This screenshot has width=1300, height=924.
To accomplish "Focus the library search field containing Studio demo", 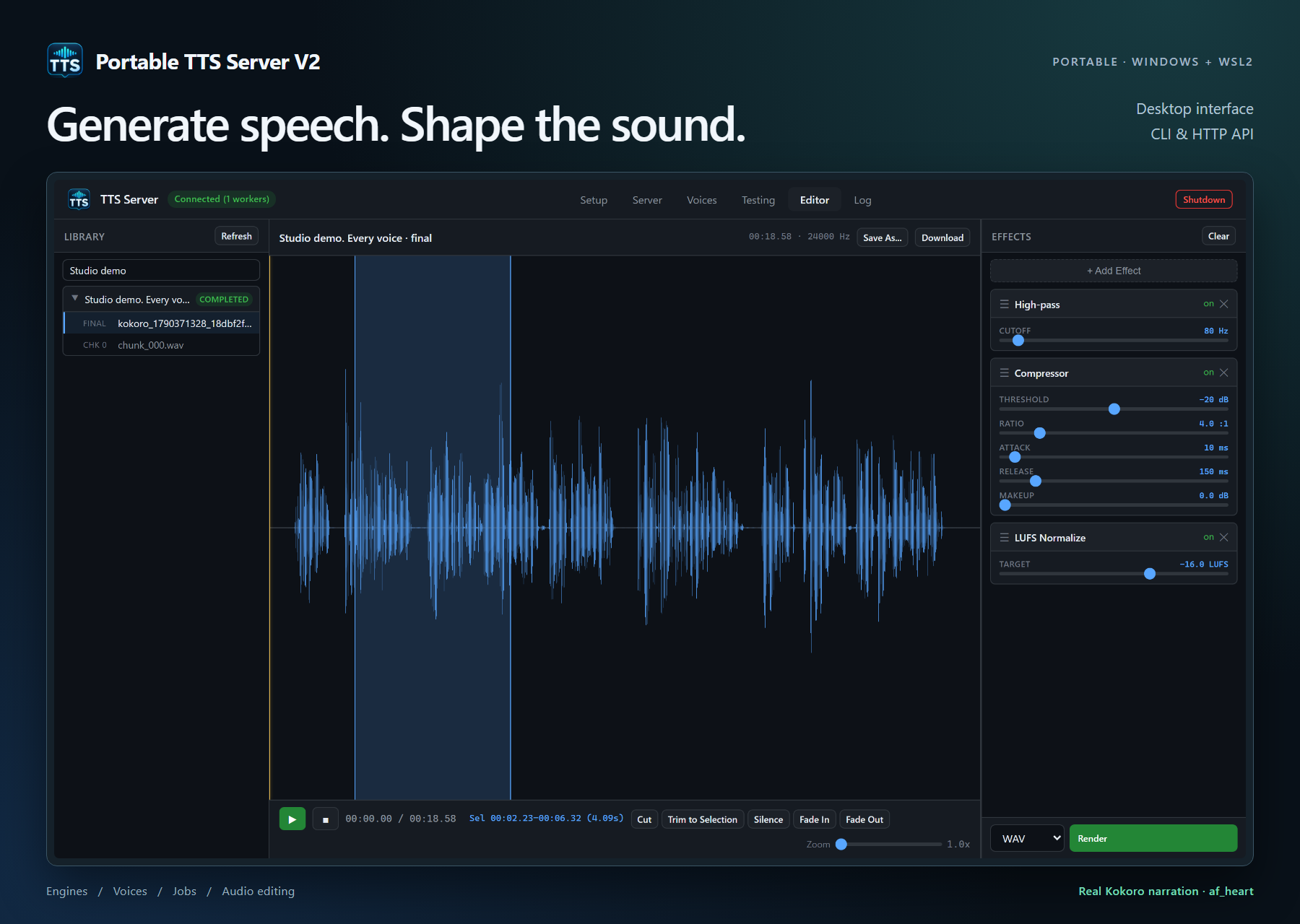I will [161, 270].
